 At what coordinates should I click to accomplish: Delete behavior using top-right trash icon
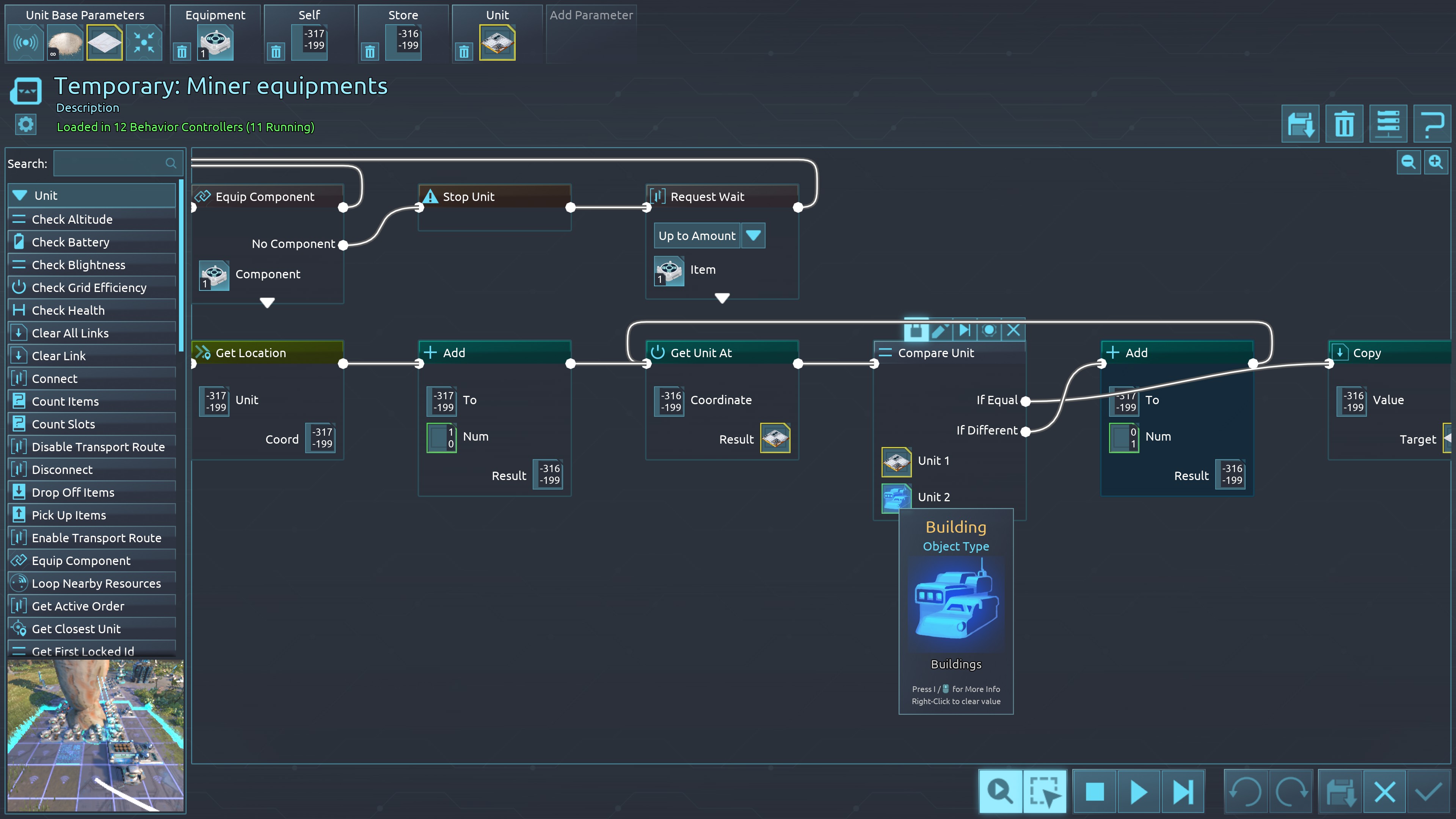pos(1344,124)
